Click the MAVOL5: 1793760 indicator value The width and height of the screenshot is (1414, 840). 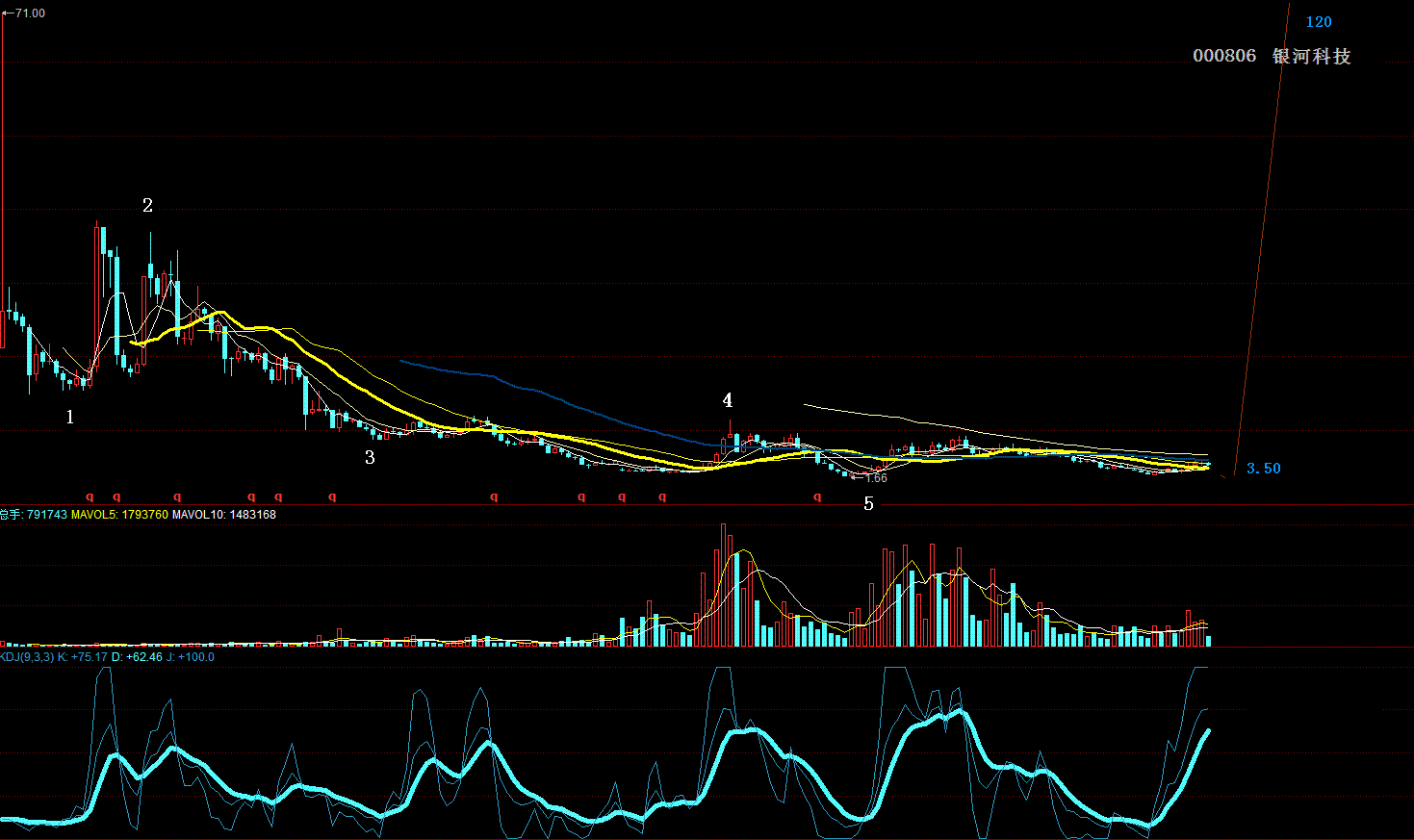[119, 515]
